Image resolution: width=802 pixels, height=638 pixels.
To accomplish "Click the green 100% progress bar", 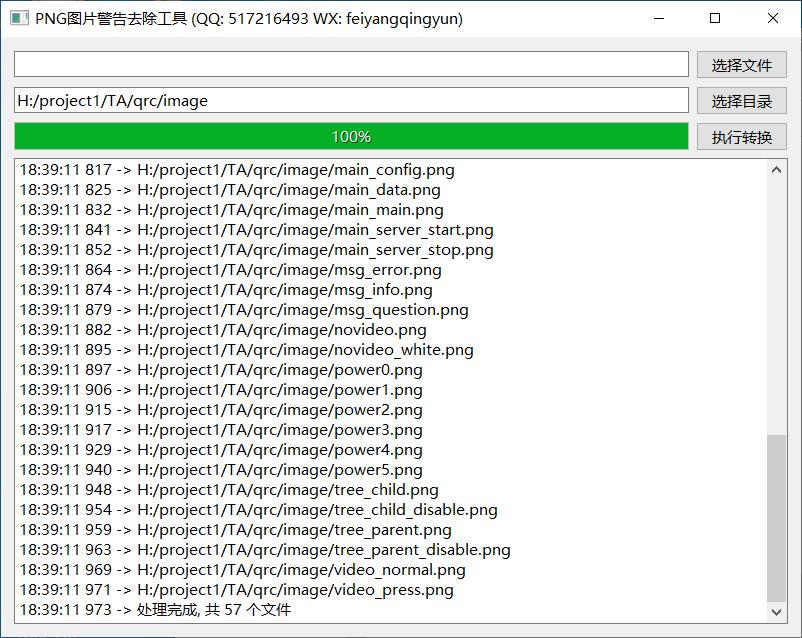I will pyautogui.click(x=351, y=137).
